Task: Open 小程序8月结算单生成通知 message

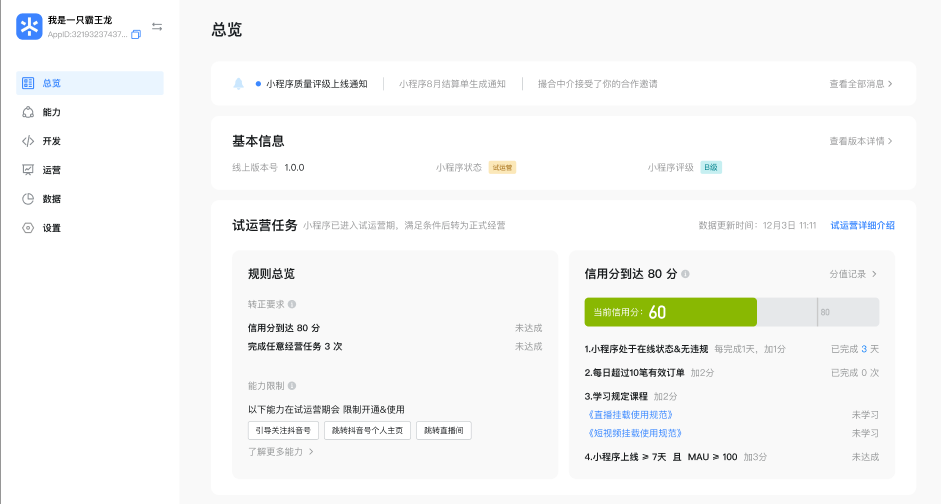Action: [x=452, y=84]
